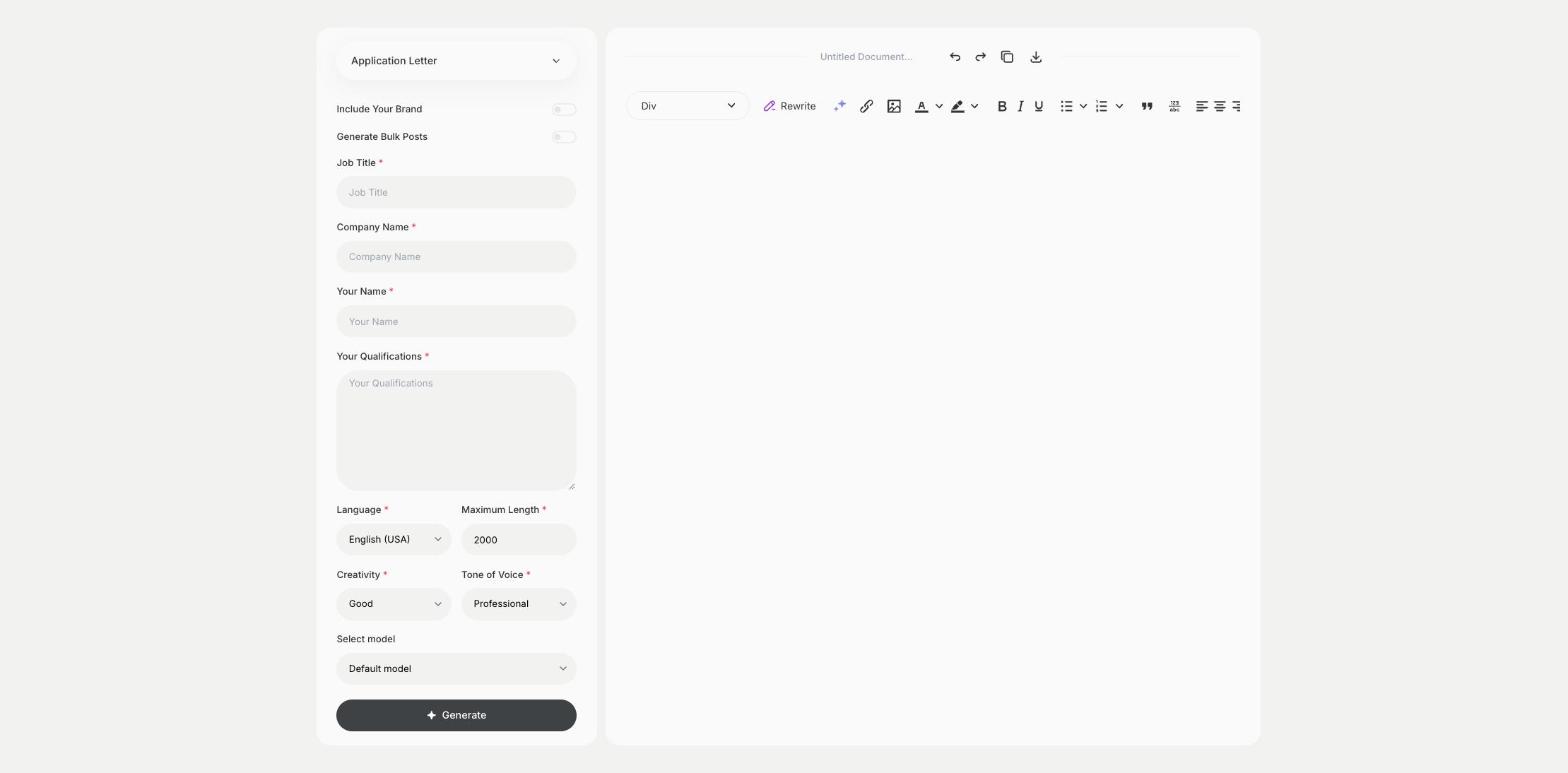Image resolution: width=1568 pixels, height=773 pixels.
Task: Expand bulleted list style options
Action: pyautogui.click(x=1083, y=106)
